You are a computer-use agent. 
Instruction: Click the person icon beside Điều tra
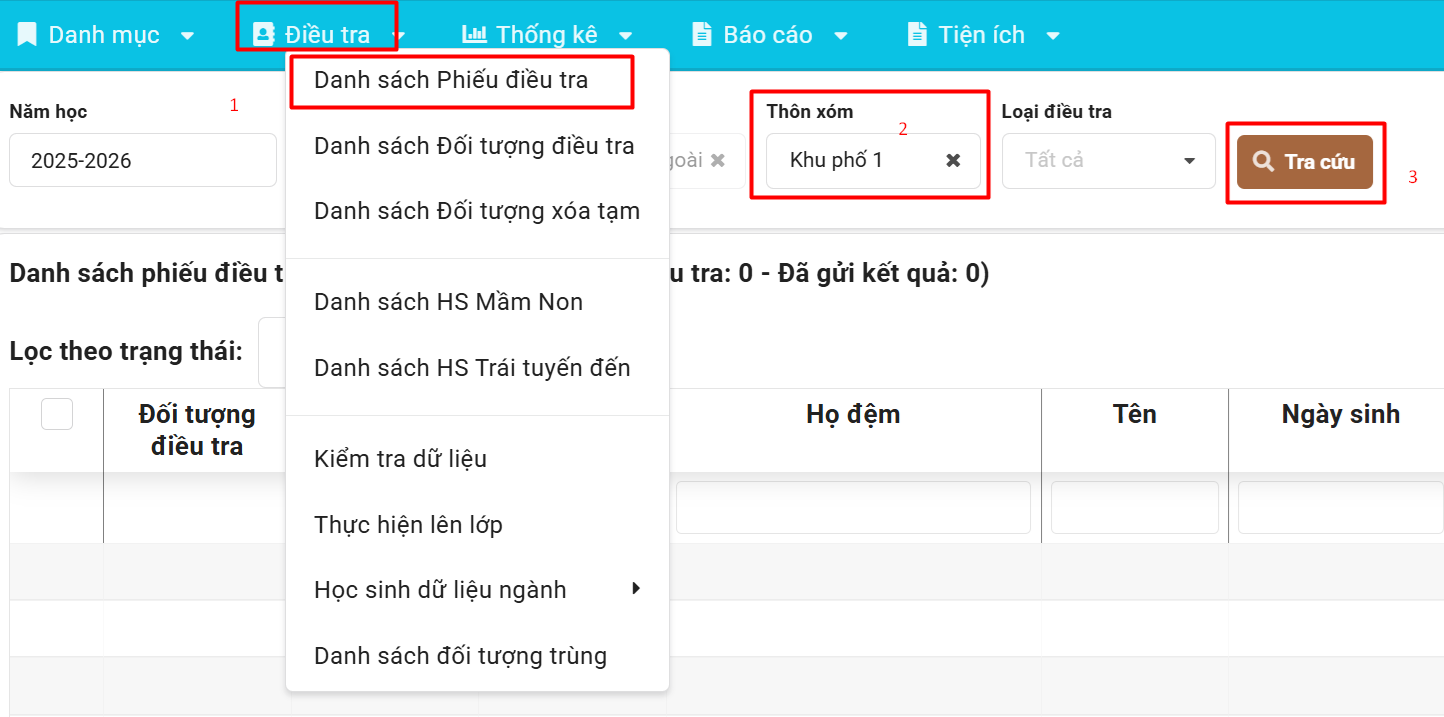(x=263, y=35)
